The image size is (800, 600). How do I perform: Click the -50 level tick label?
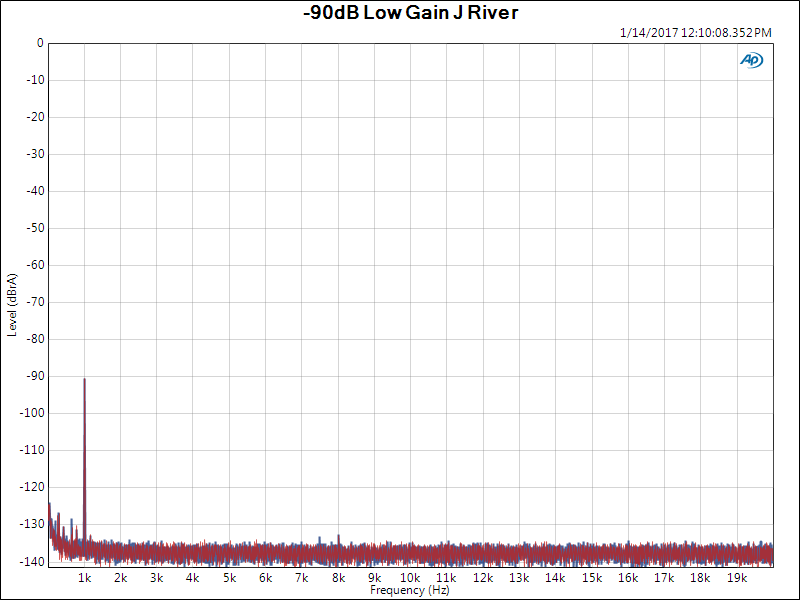coord(35,228)
